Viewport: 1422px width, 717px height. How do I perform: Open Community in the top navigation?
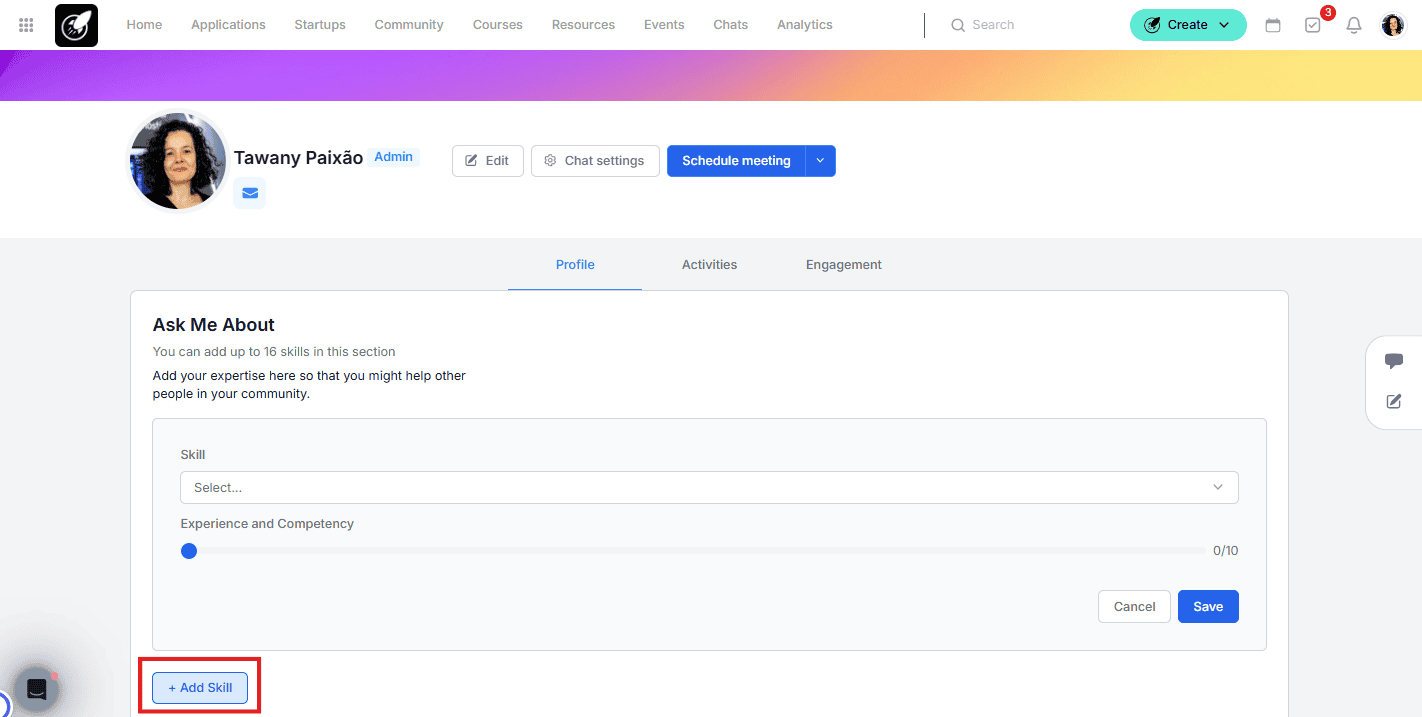[409, 25]
